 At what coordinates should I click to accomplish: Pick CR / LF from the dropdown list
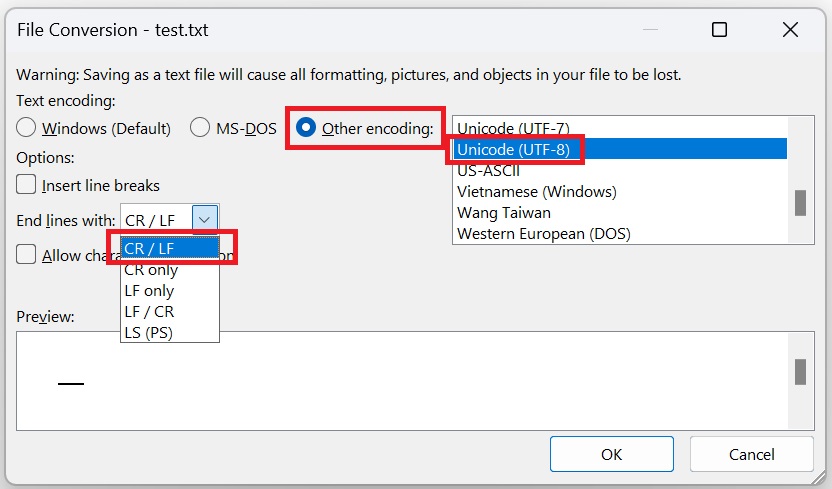pyautogui.click(x=169, y=249)
